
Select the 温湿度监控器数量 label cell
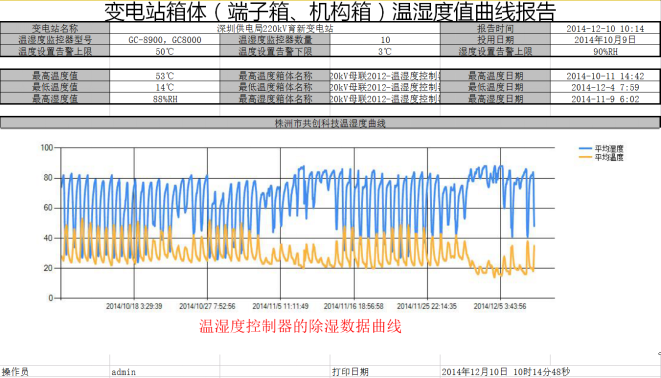click(x=275, y=40)
